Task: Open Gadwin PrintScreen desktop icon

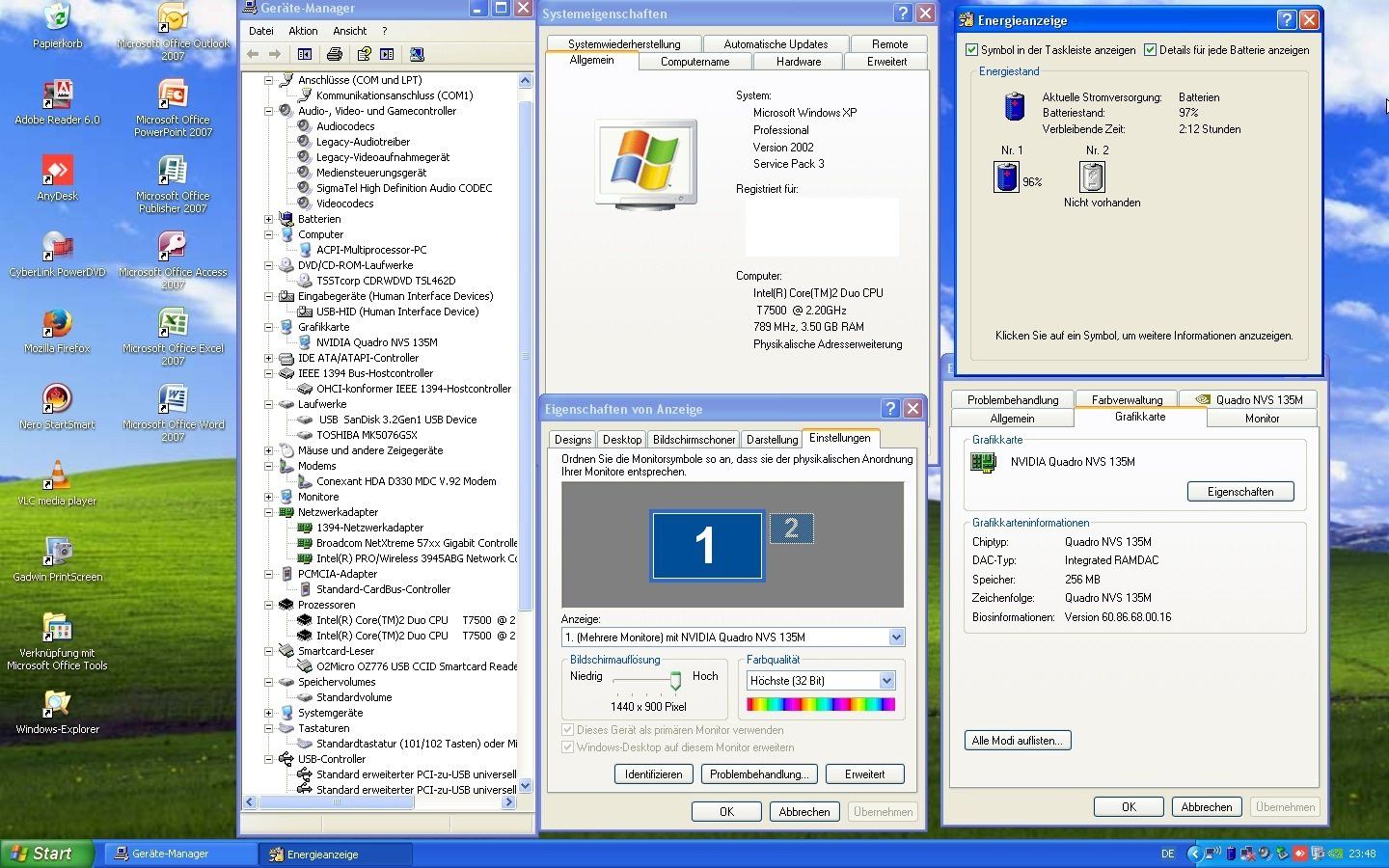Action: pos(57,558)
